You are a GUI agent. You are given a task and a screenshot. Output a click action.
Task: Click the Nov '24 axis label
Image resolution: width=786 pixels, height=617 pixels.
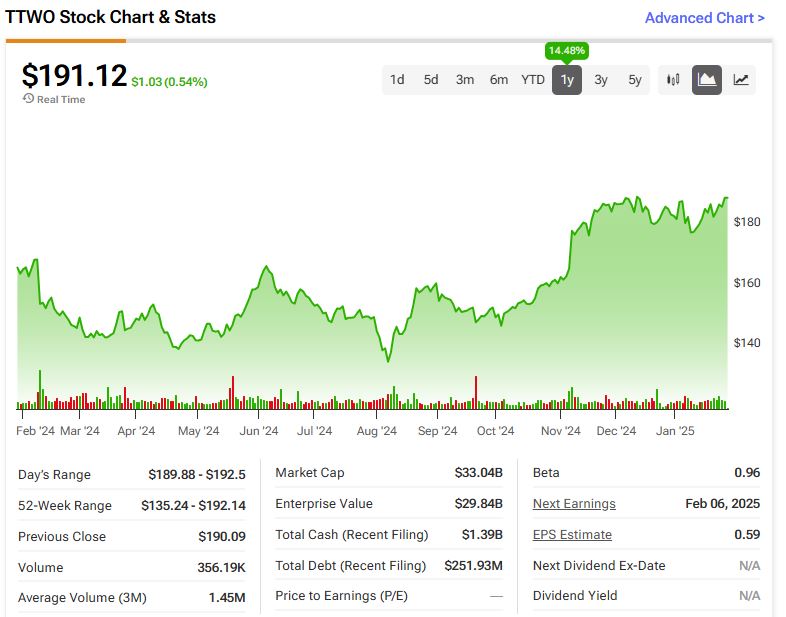coord(560,431)
